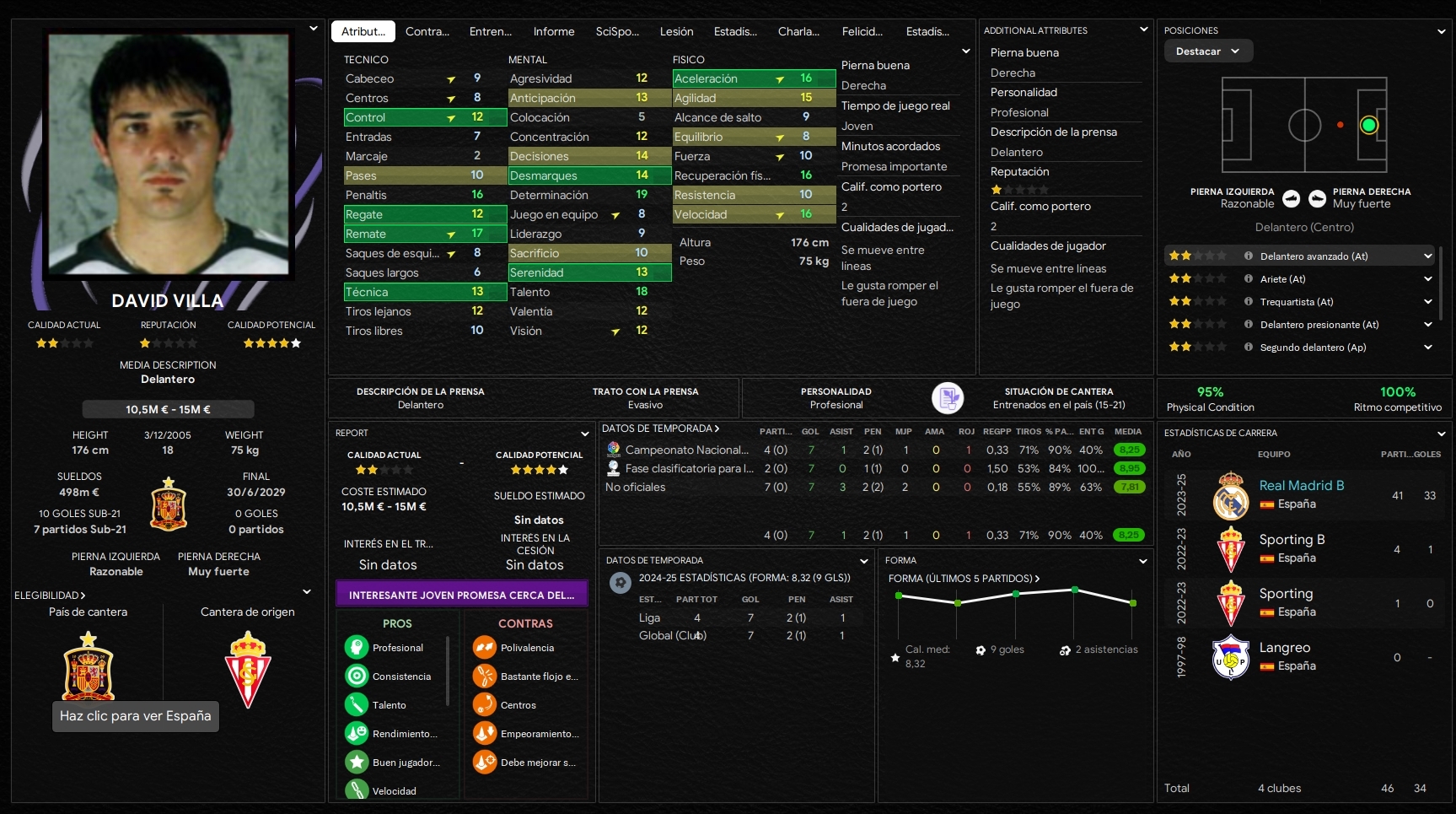1456x814 pixels.
Task: Click the Sporting crest under Cantera de origen
Action: tap(248, 671)
